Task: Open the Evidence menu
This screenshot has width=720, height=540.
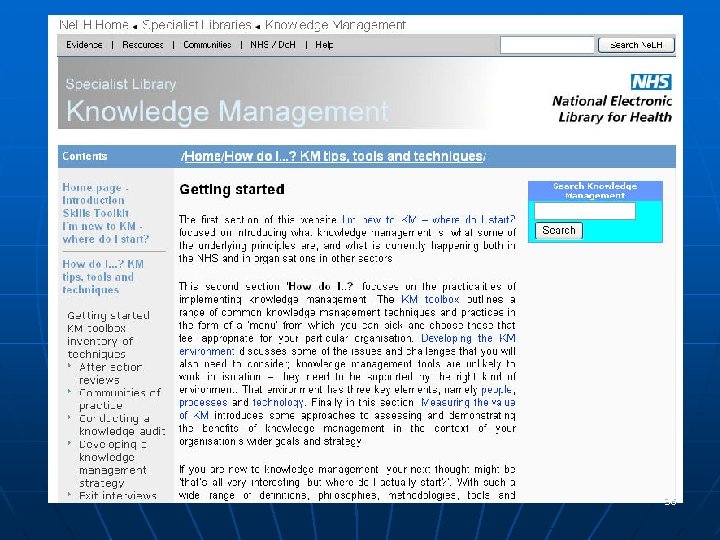Action: point(84,45)
